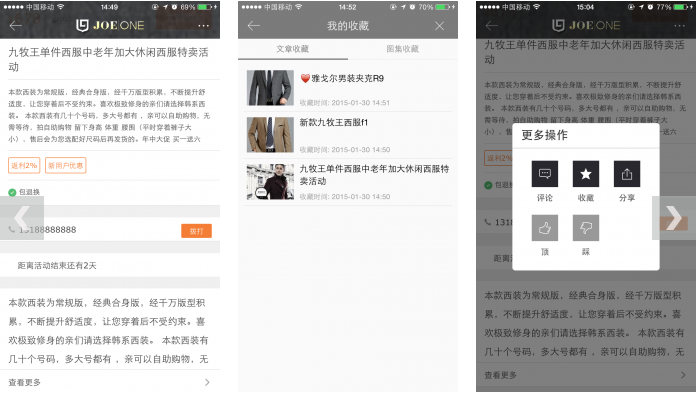Open favorite titled 九牧王单件西服中老年加大休闲西服特卖活动
Screen dimensions: 697x393
pyautogui.click(x=374, y=175)
